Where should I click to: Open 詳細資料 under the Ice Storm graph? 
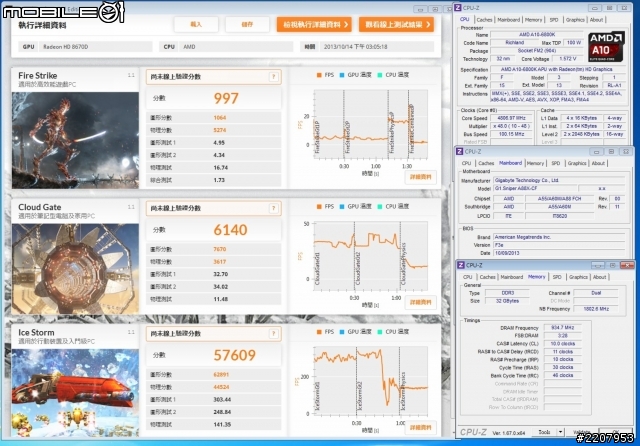[x=420, y=428]
